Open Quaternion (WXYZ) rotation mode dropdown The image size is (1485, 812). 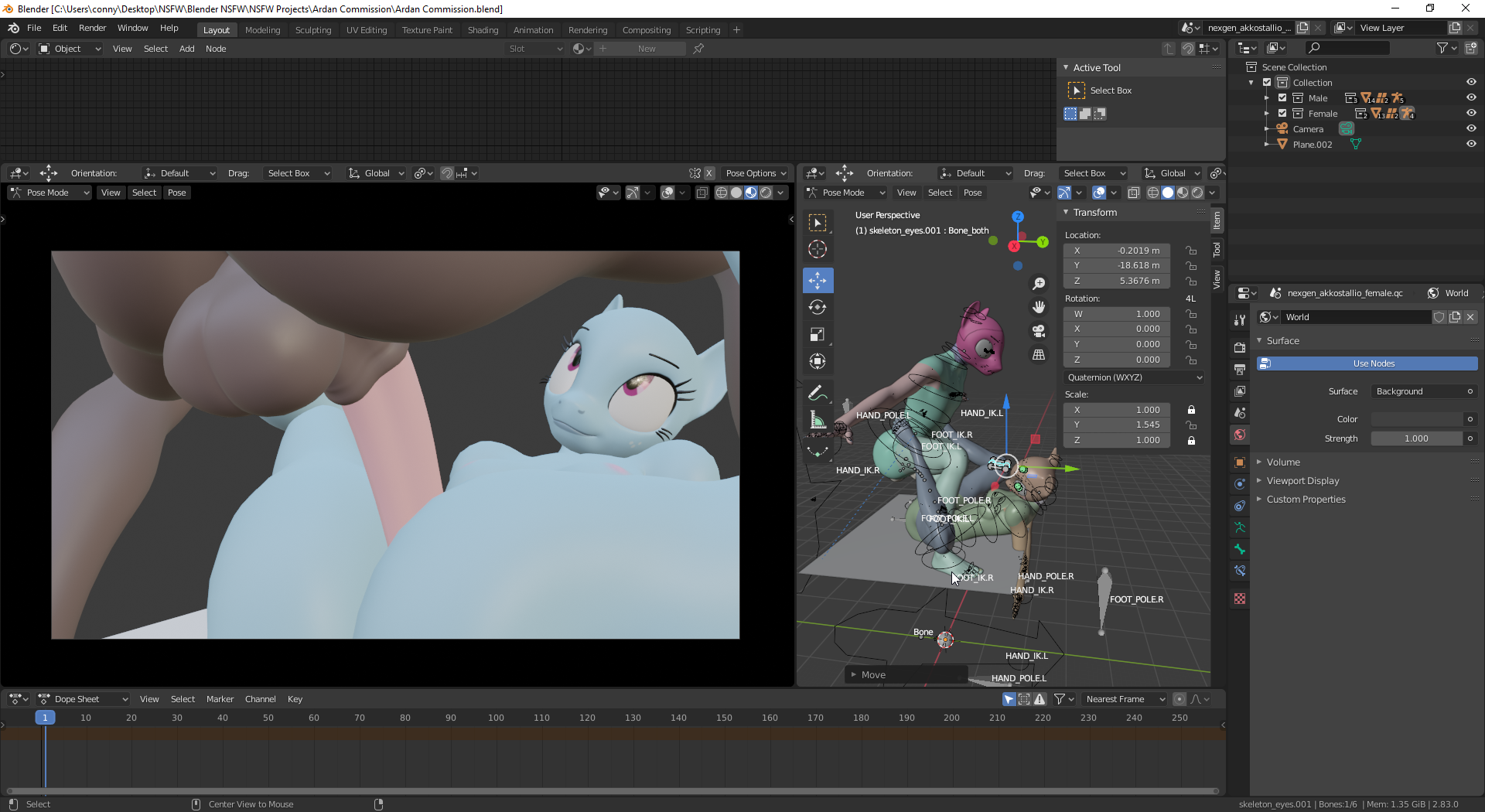(x=1134, y=377)
